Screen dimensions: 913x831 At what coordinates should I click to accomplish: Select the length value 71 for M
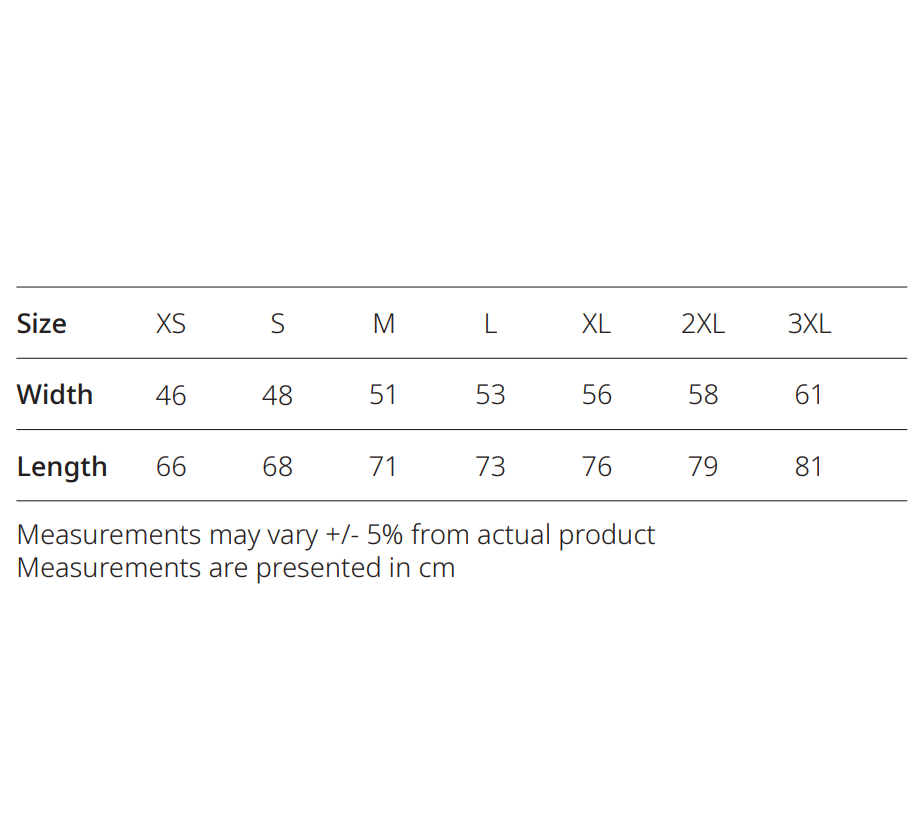click(x=384, y=467)
